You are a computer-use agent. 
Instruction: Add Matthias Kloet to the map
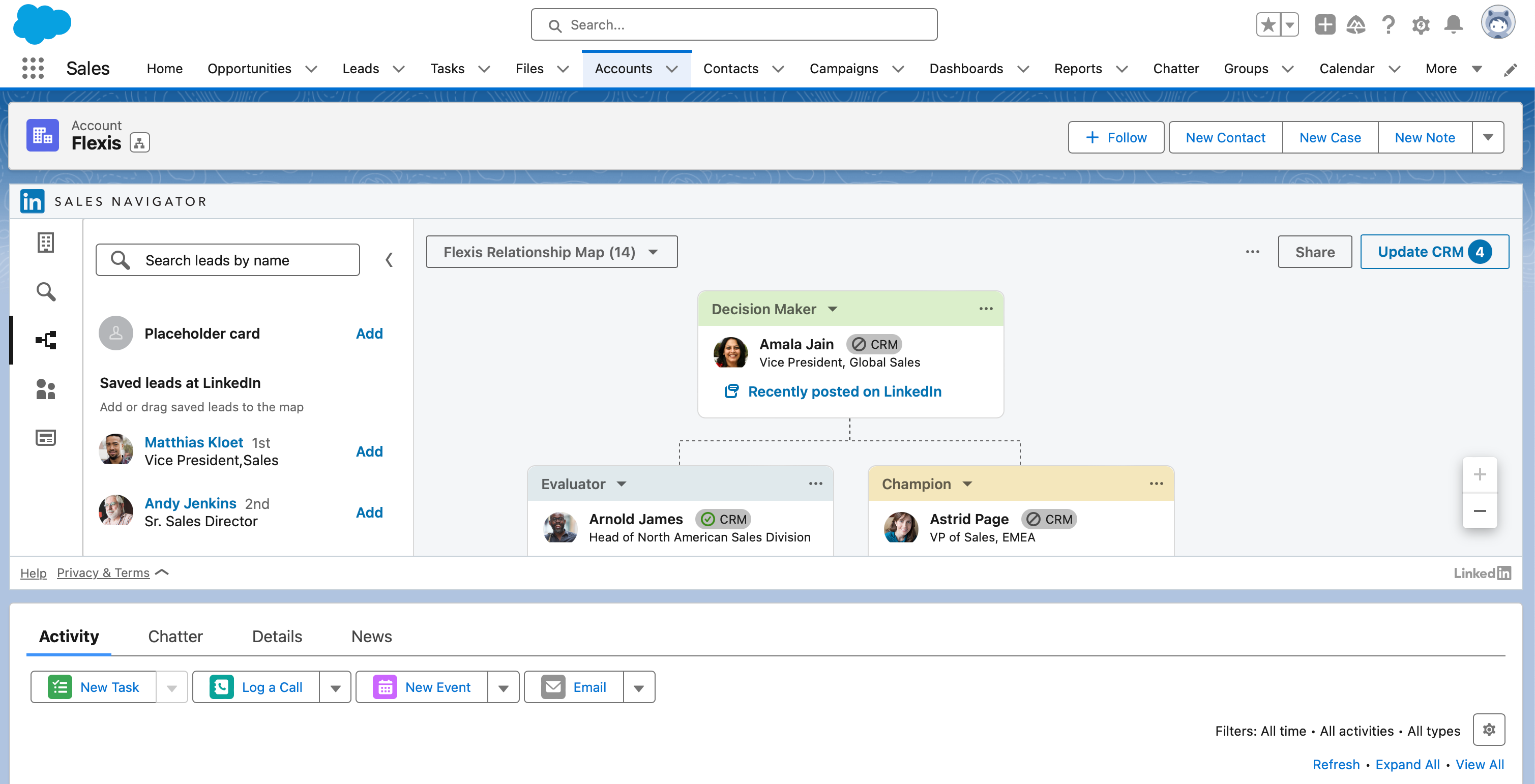[x=369, y=451]
